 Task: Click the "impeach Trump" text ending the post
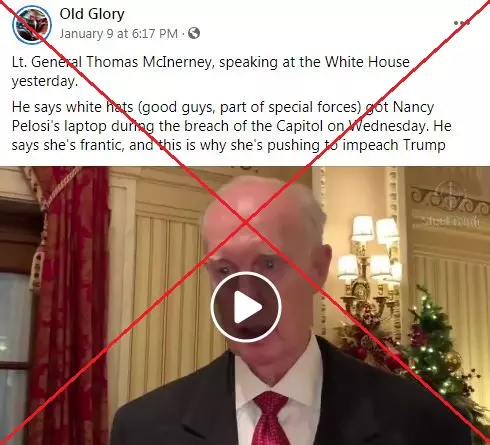(x=394, y=145)
